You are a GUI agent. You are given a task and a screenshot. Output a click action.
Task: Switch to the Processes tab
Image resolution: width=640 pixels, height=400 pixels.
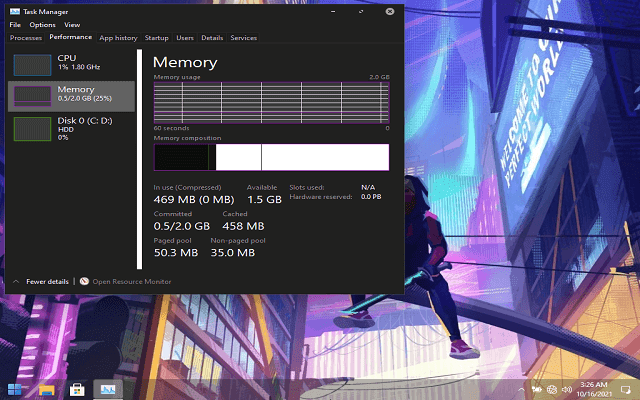click(26, 38)
